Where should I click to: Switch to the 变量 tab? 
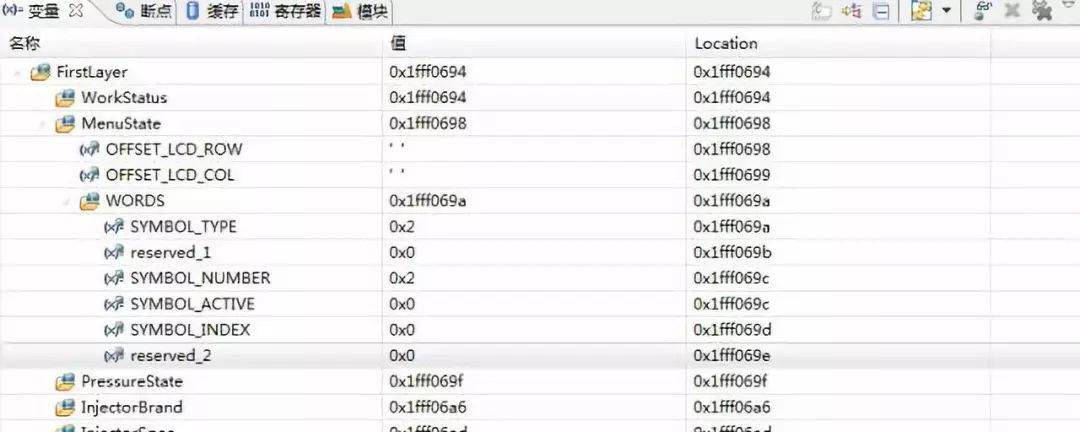[x=43, y=11]
